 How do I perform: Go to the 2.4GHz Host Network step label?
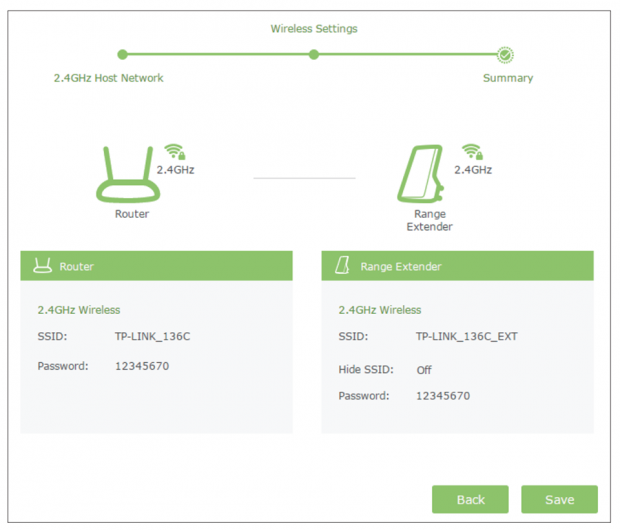tap(108, 78)
